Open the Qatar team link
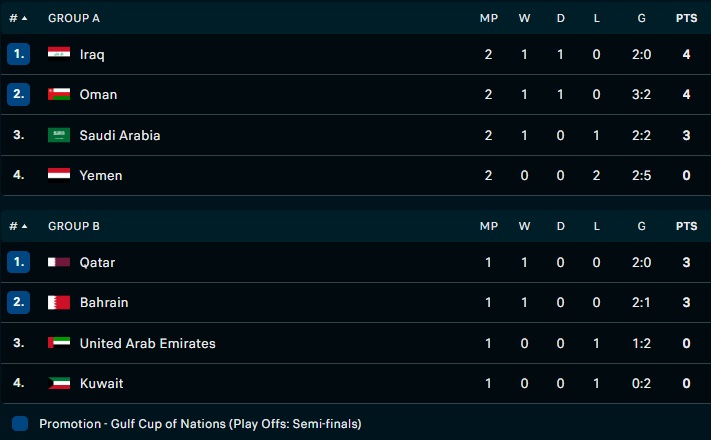The image size is (711, 440). point(97,262)
